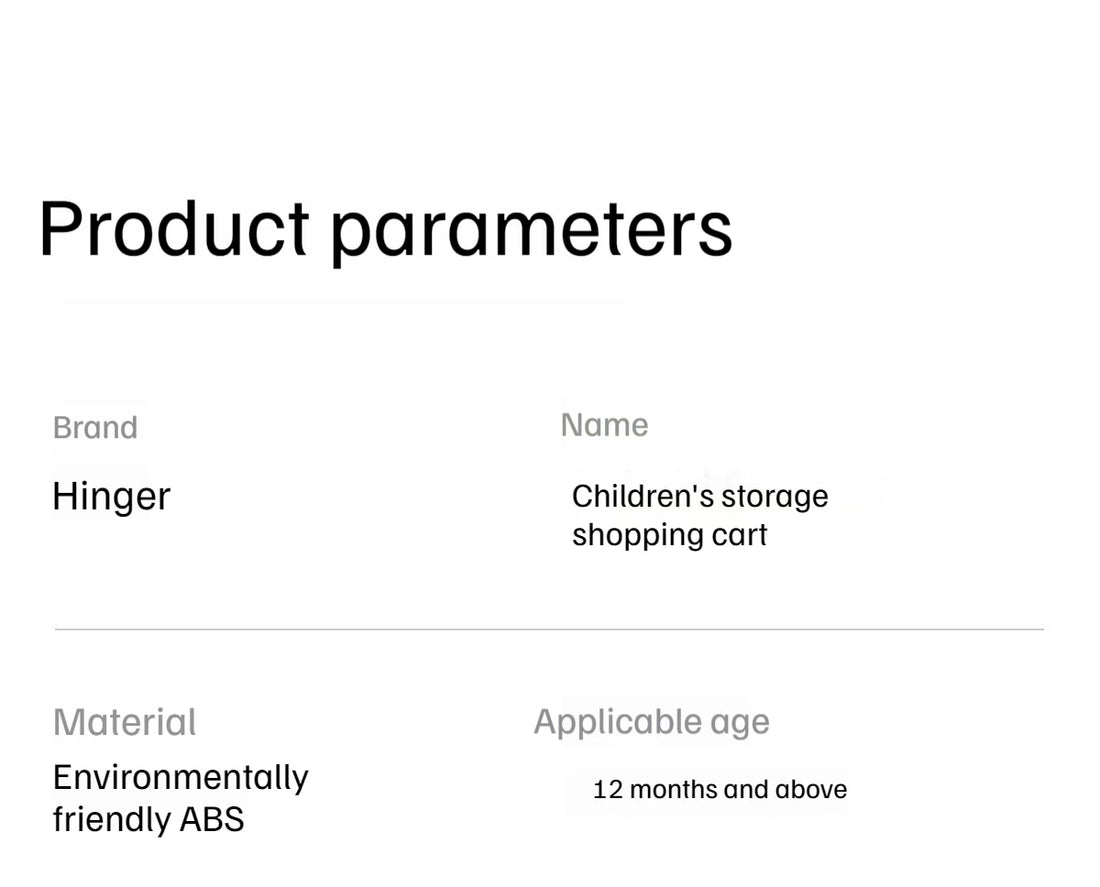Click the number "12" in the age value
The height and width of the screenshot is (887, 1100).
tap(607, 789)
